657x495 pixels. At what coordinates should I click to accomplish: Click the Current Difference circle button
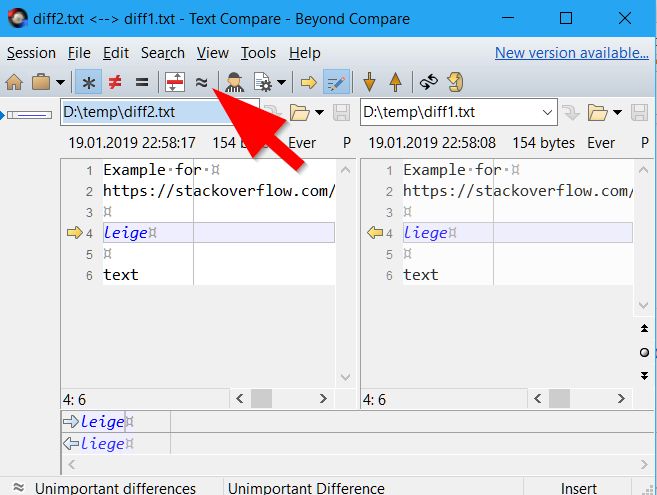point(644,352)
